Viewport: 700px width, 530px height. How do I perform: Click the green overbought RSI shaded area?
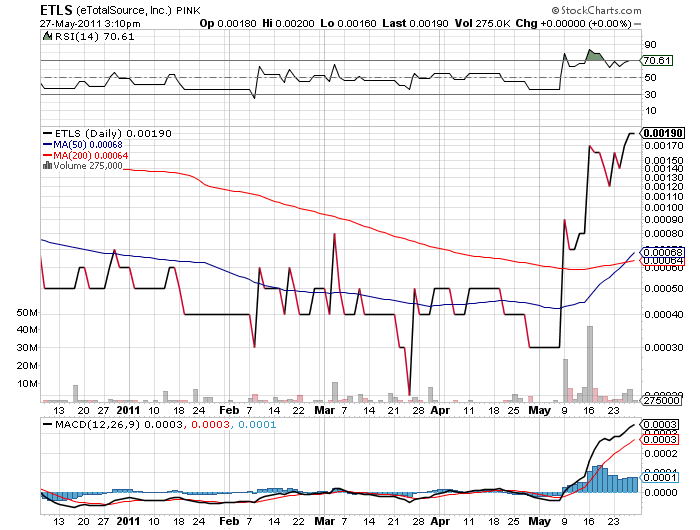pyautogui.click(x=595, y=54)
